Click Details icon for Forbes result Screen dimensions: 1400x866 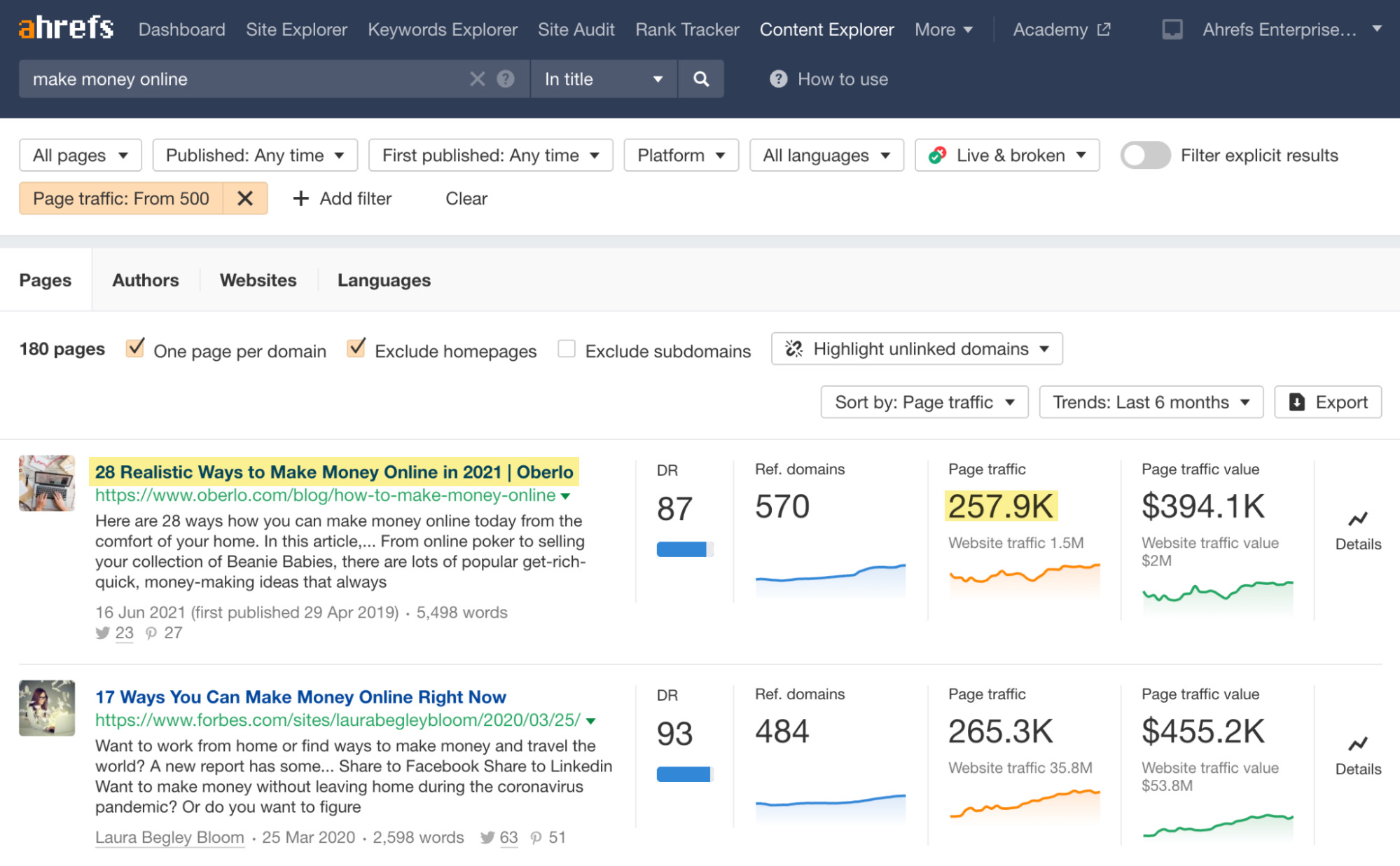click(x=1357, y=744)
